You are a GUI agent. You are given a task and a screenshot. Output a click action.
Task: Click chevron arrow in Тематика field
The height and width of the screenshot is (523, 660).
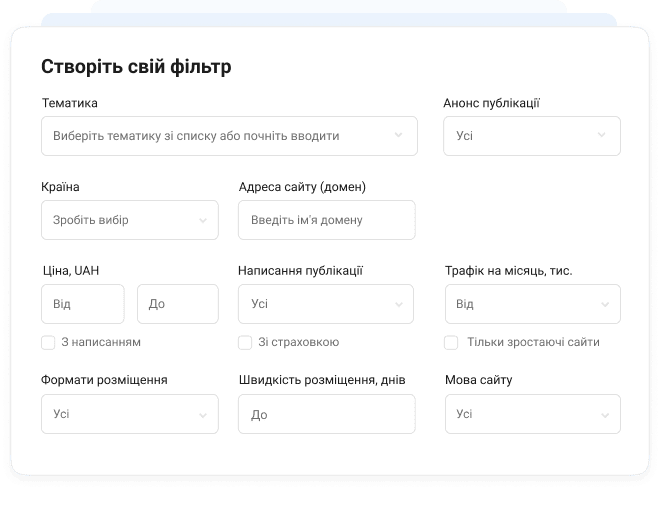tap(398, 135)
